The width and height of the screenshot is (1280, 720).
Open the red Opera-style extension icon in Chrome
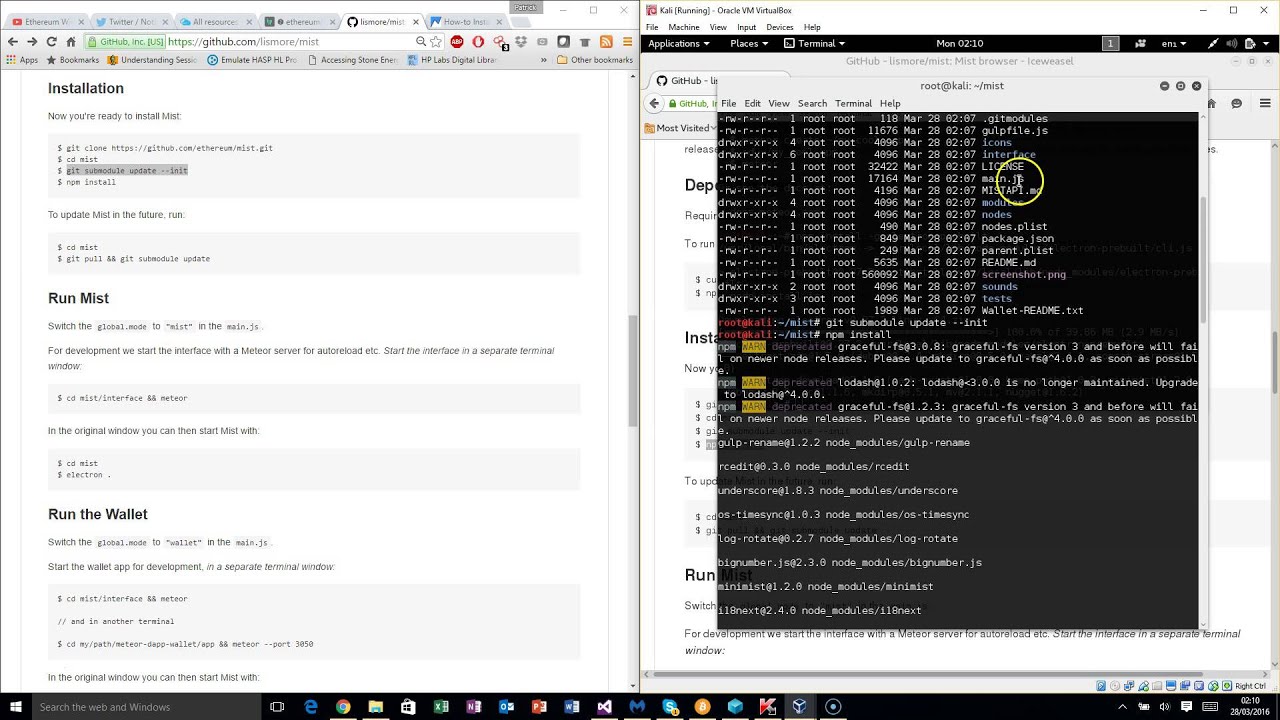pos(478,42)
